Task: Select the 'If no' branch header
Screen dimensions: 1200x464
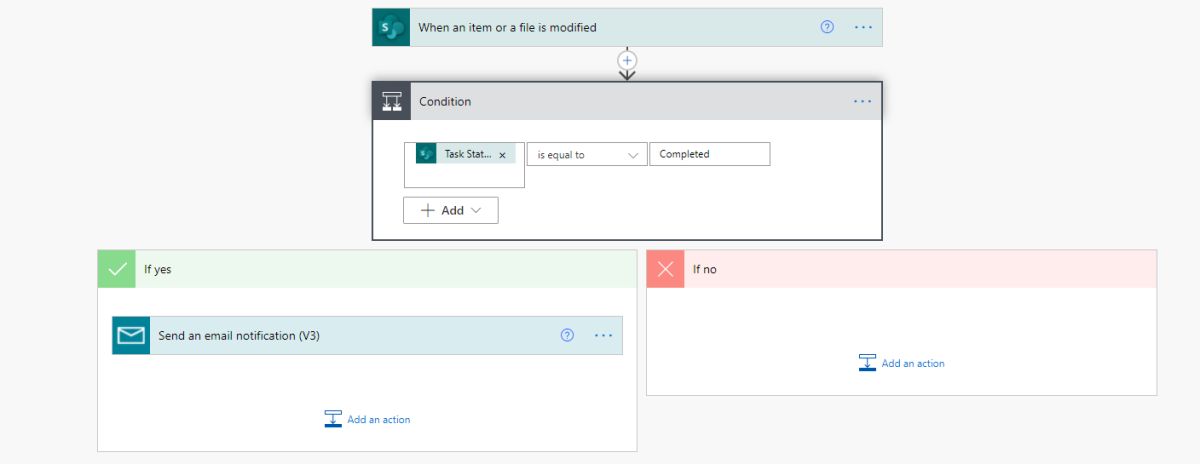Action: coord(902,269)
